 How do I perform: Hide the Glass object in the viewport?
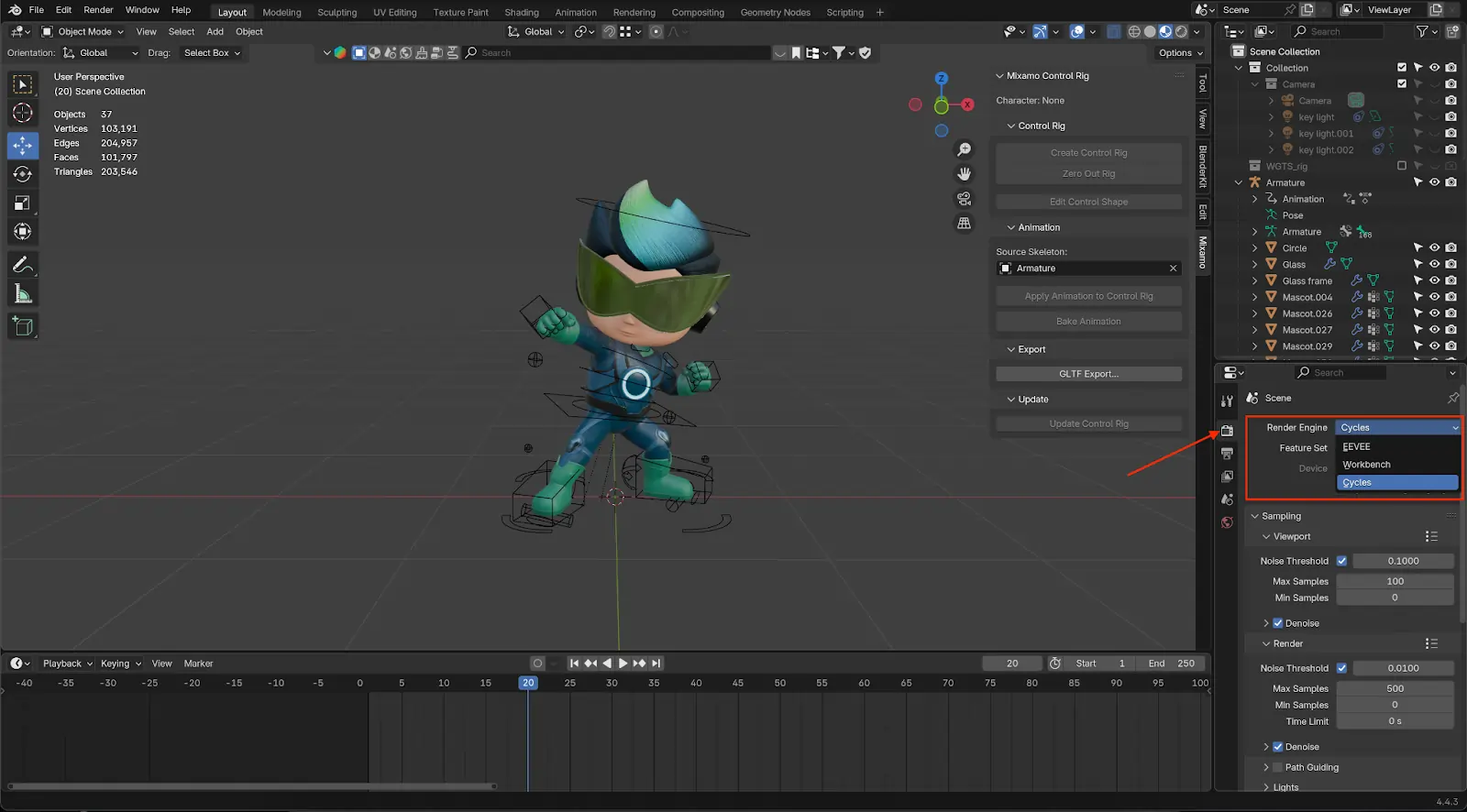coord(1435,265)
